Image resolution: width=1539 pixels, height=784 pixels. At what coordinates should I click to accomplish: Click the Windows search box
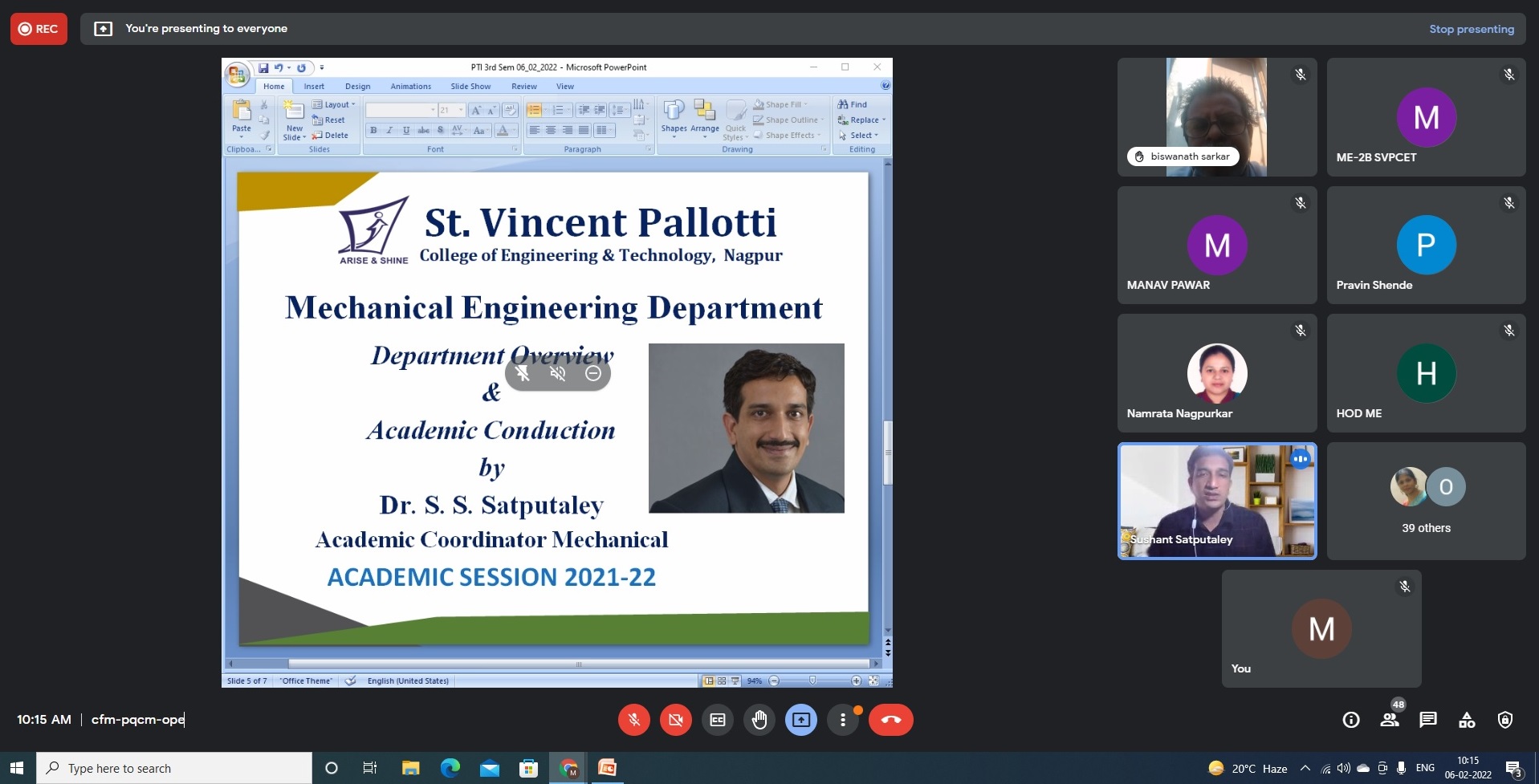(x=174, y=768)
